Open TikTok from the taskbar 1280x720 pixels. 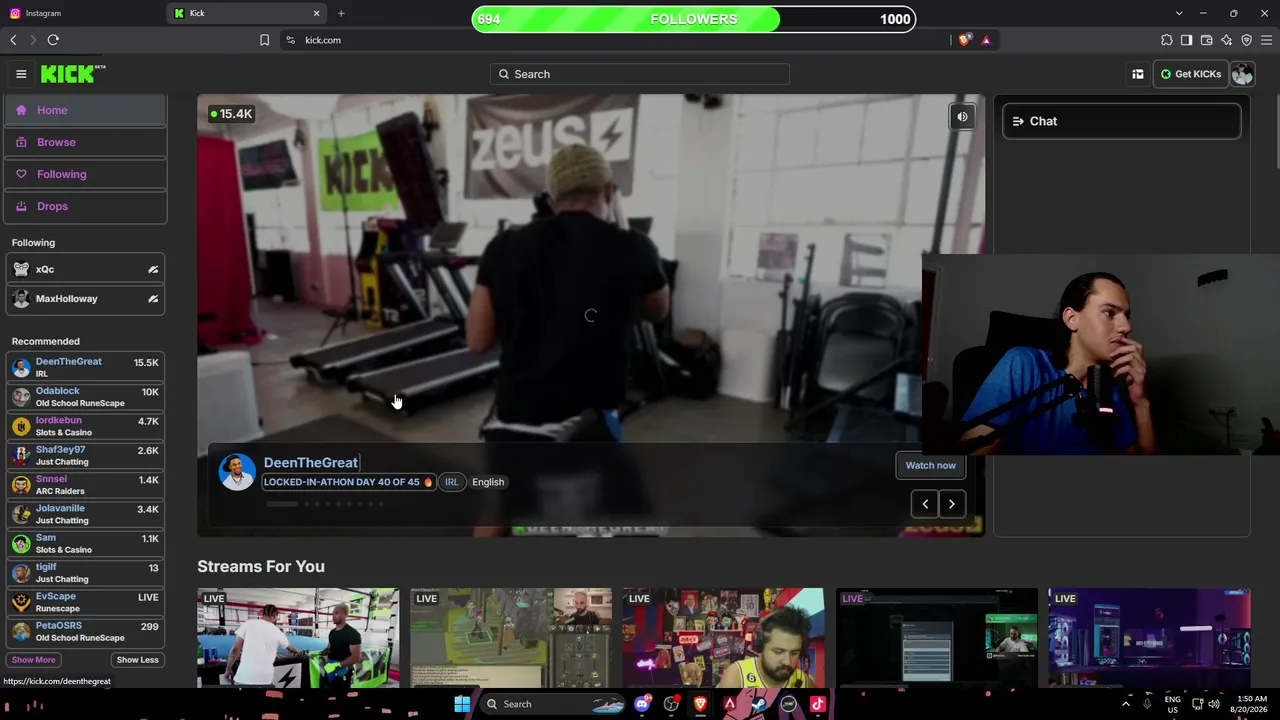(x=818, y=704)
